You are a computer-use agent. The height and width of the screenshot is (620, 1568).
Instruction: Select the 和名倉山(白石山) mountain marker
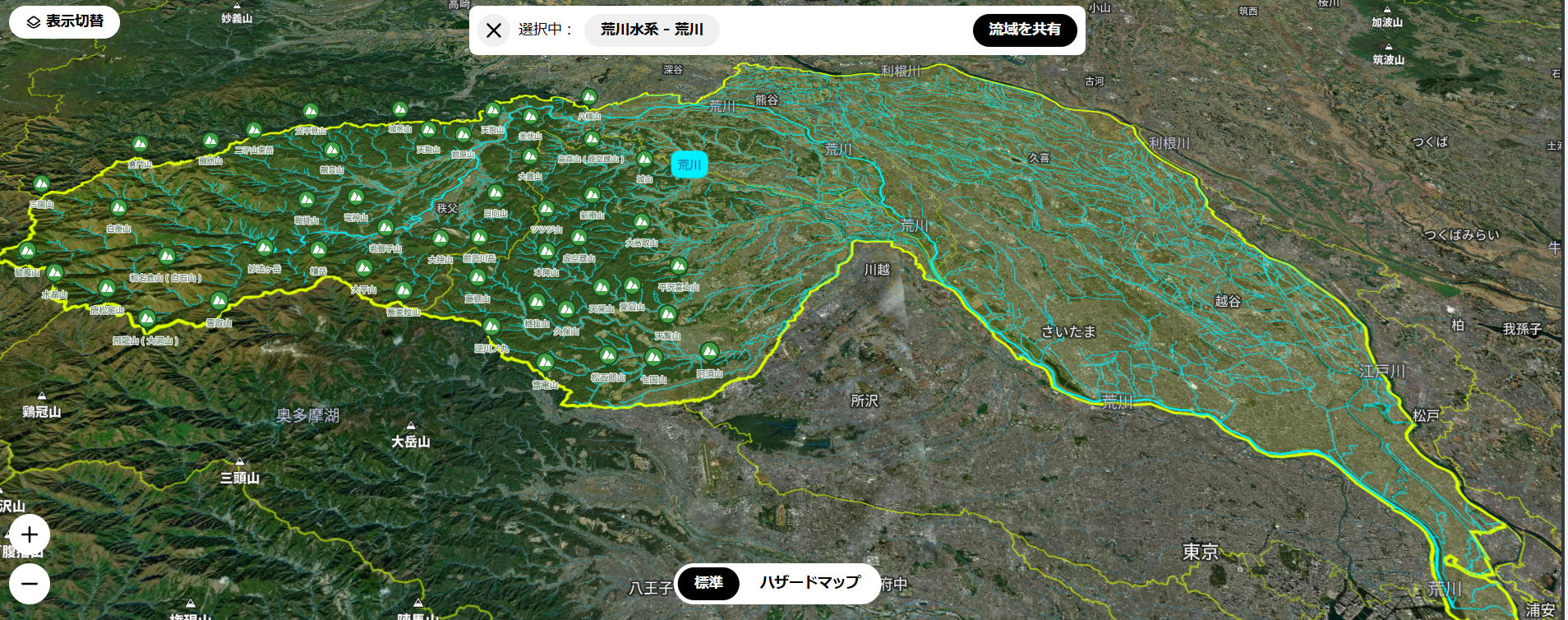[167, 257]
